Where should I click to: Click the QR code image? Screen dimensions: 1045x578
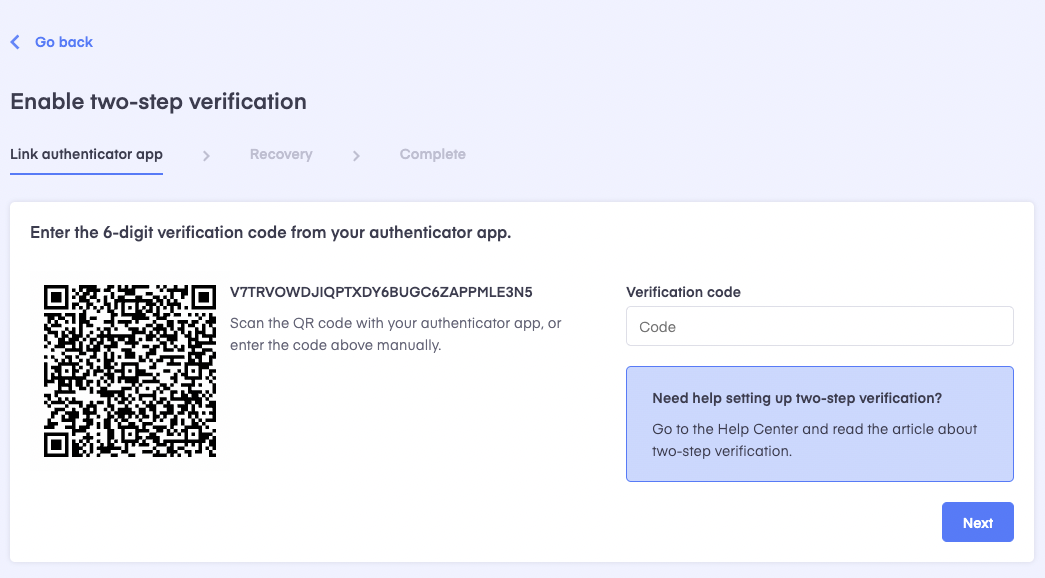tap(130, 371)
